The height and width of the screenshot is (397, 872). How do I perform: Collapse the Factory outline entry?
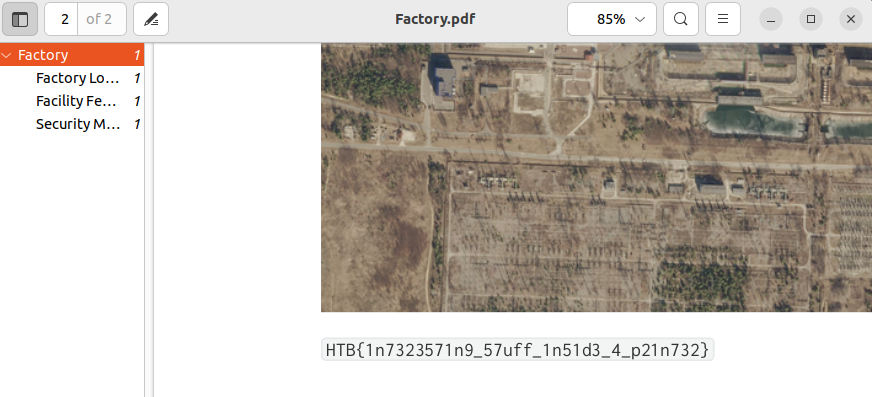pyautogui.click(x=7, y=55)
